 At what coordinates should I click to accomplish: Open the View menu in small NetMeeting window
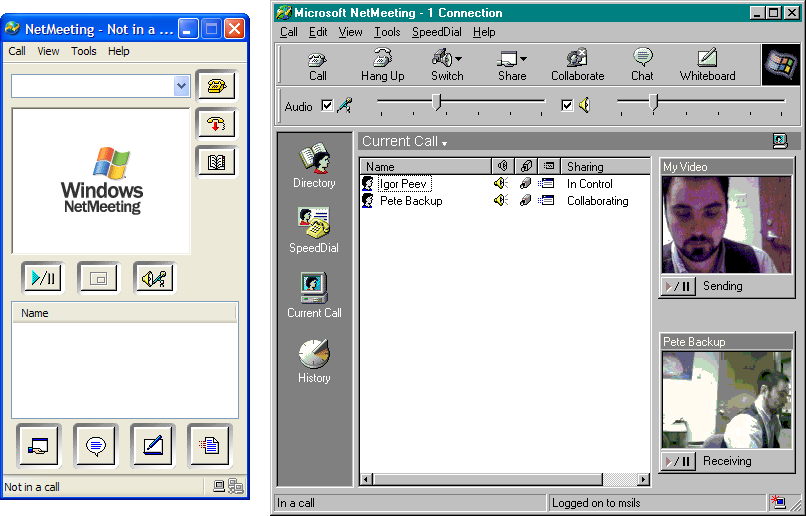tap(48, 51)
